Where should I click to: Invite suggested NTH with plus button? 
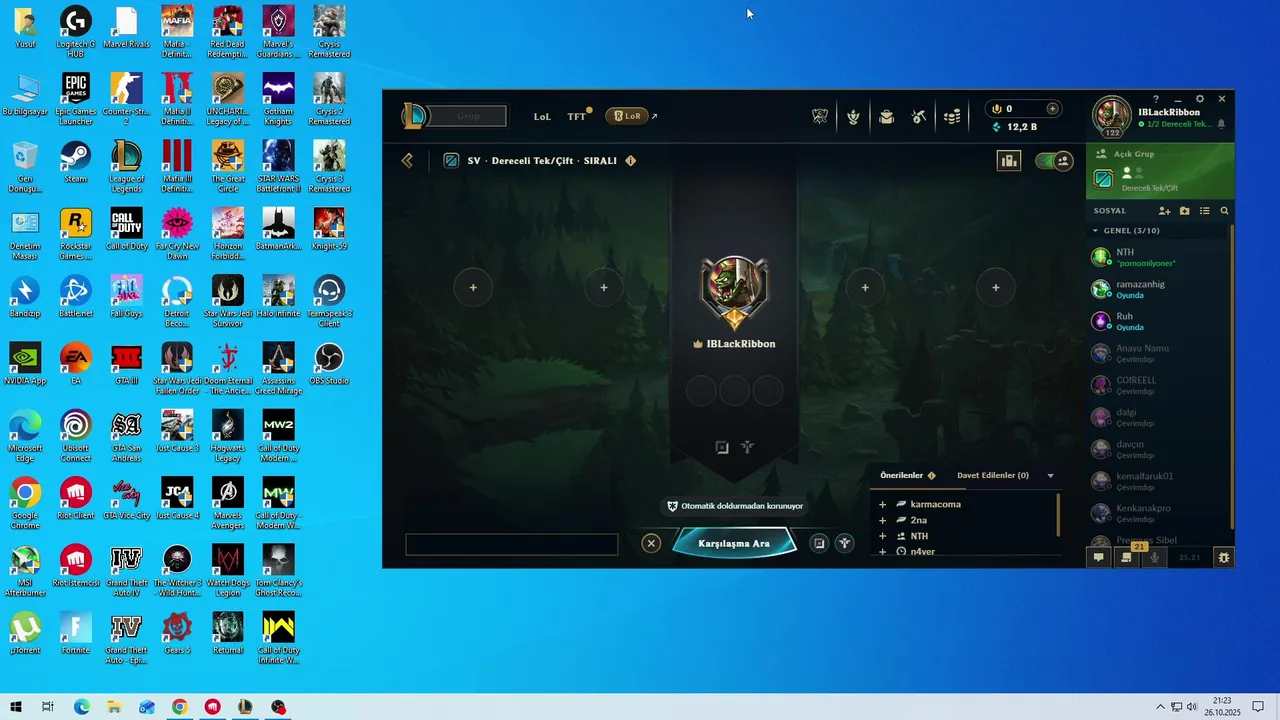(882, 536)
